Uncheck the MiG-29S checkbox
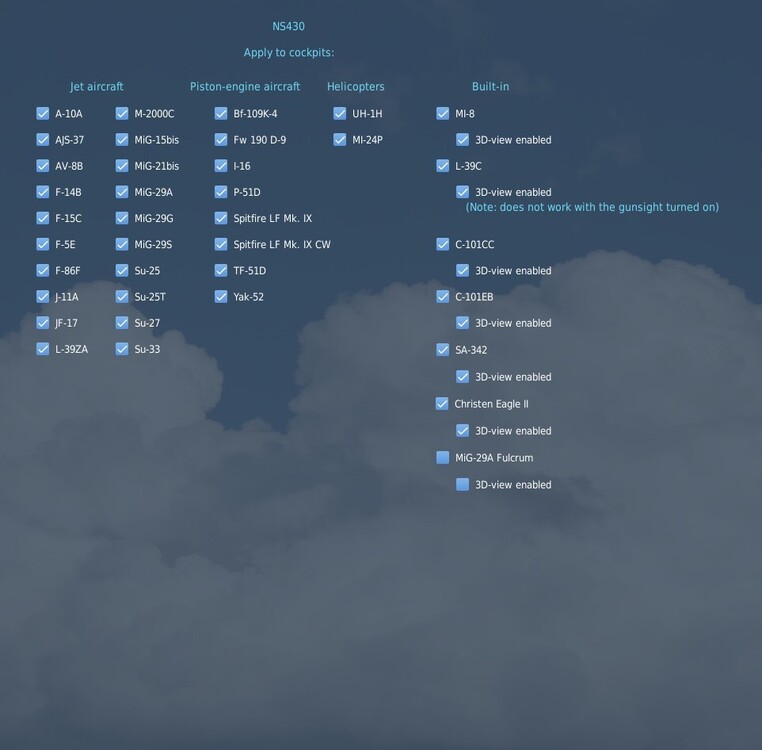762x750 pixels. tap(122, 244)
